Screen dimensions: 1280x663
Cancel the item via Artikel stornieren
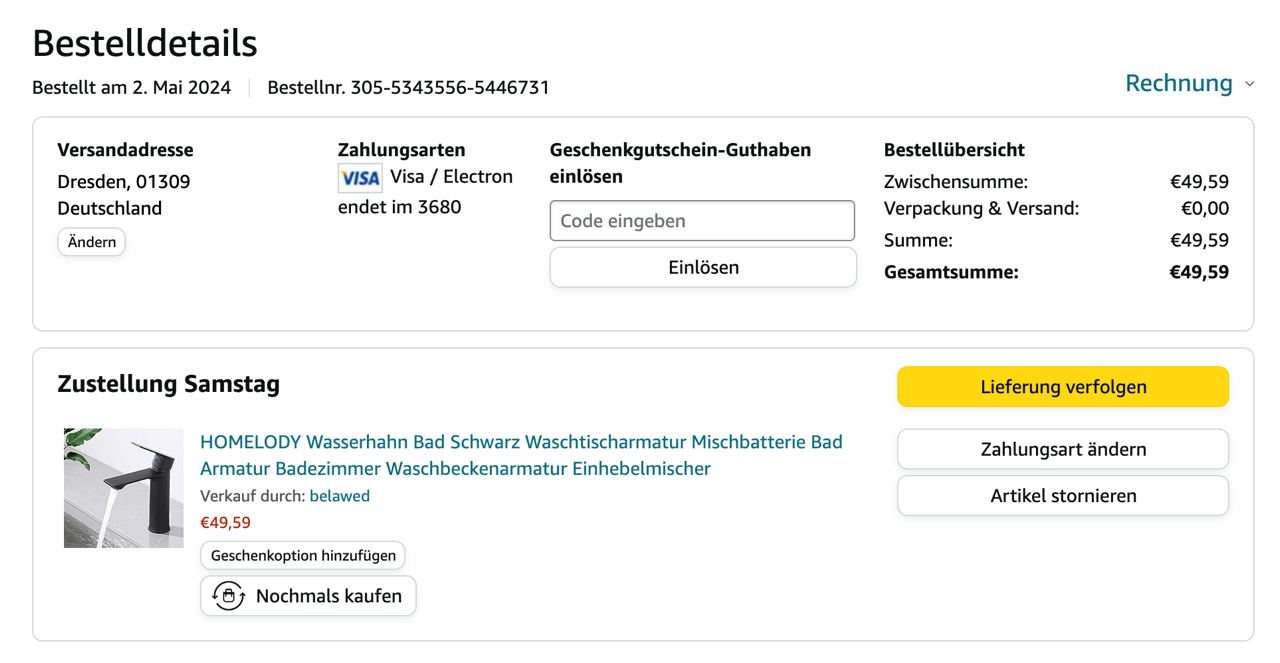click(1062, 496)
